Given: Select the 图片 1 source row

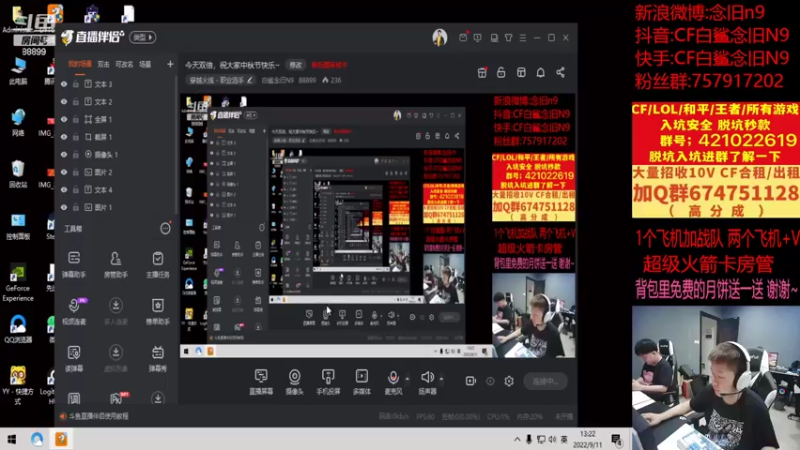Looking at the screenshot, I should pyautogui.click(x=115, y=207).
